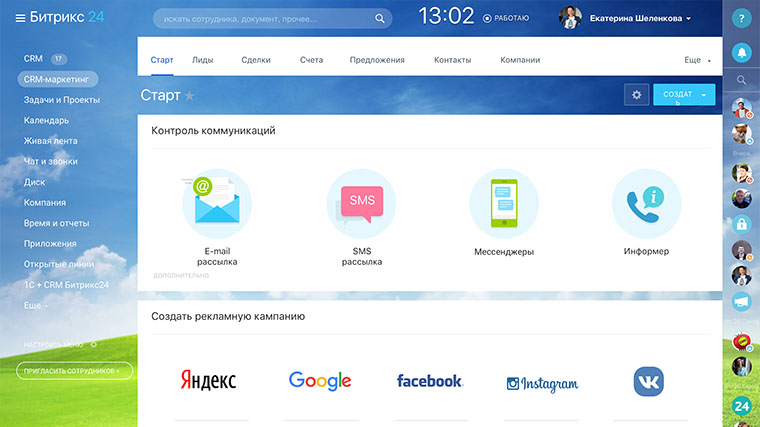Switch to the Старт tab
The width and height of the screenshot is (760, 427).
point(162,60)
